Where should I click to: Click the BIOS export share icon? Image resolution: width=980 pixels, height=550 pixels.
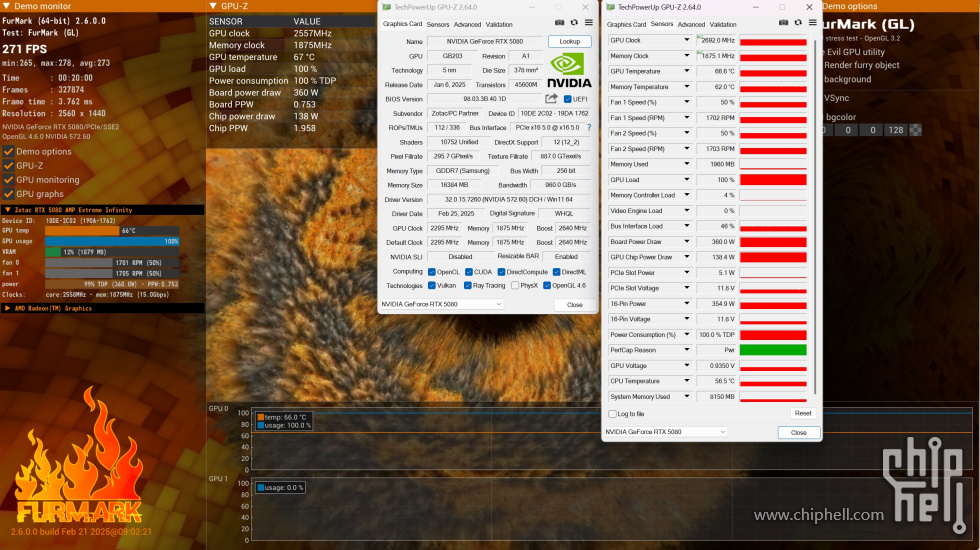(x=551, y=99)
